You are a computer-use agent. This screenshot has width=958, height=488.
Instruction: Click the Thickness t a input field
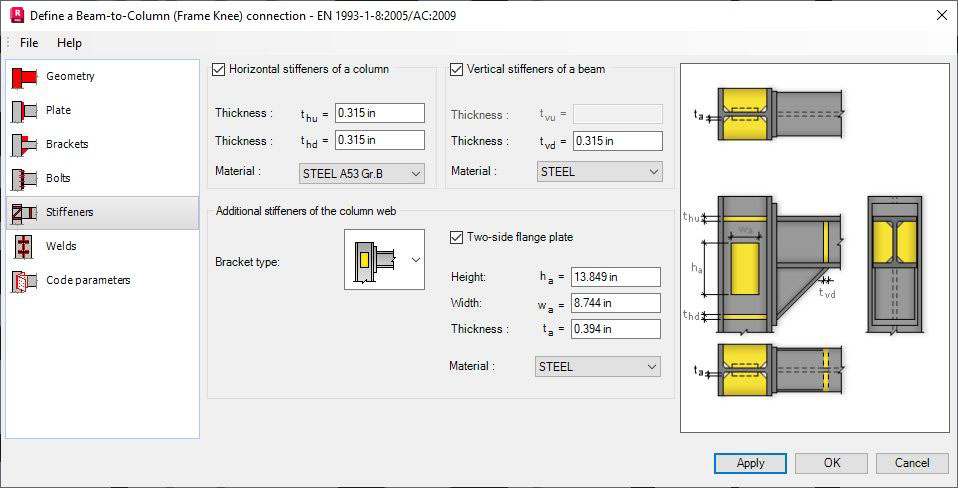click(616, 329)
